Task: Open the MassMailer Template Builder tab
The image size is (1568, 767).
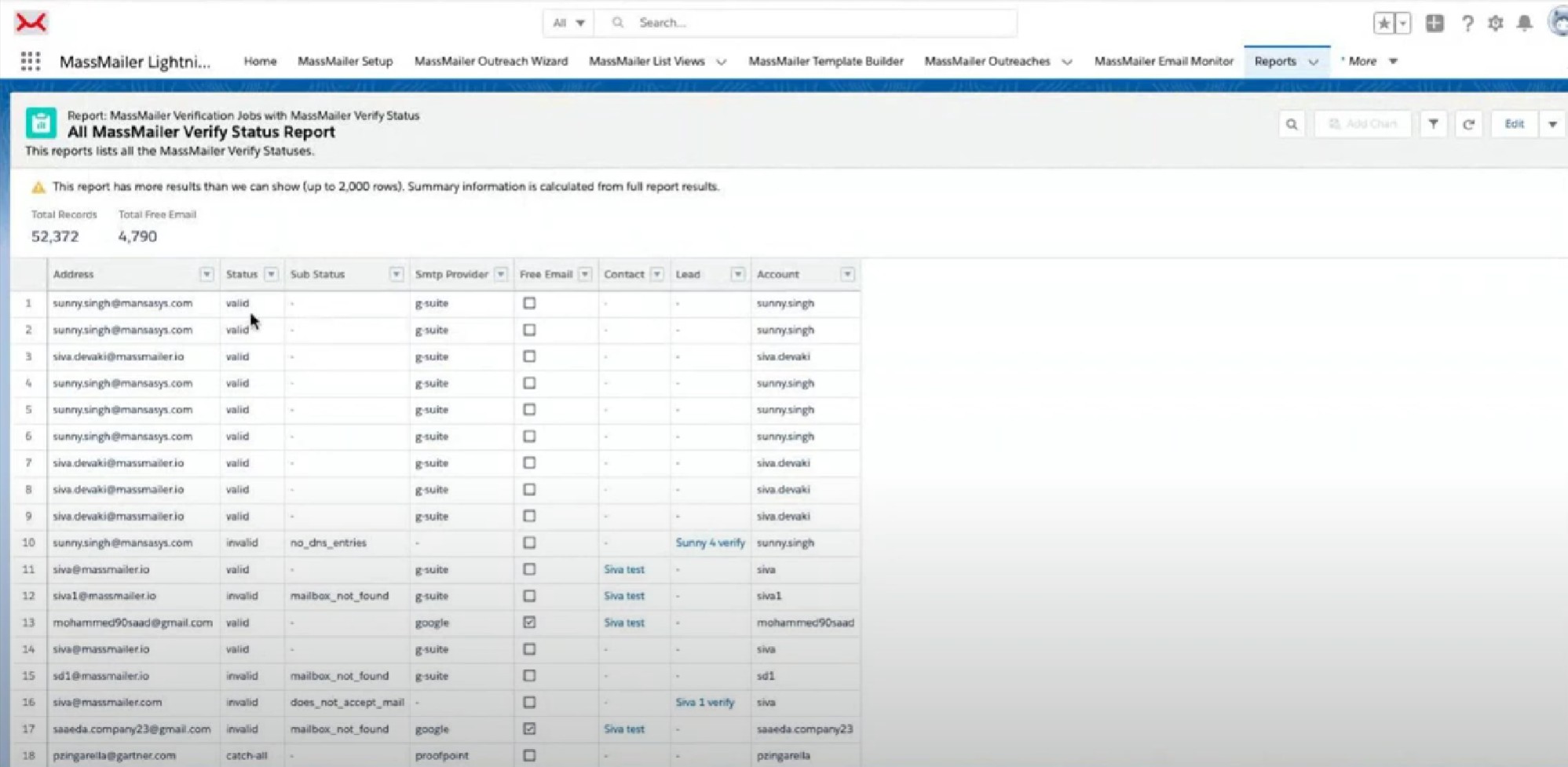Action: click(825, 61)
